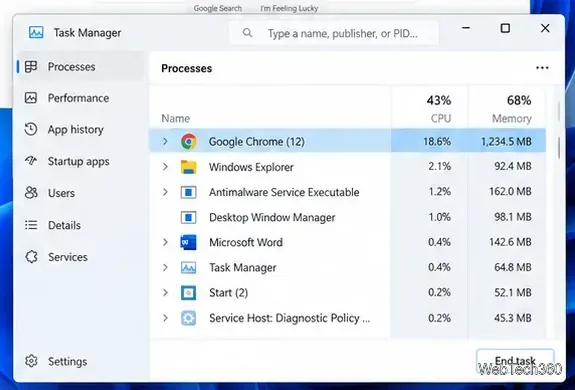Click the App history clock icon

click(x=31, y=129)
